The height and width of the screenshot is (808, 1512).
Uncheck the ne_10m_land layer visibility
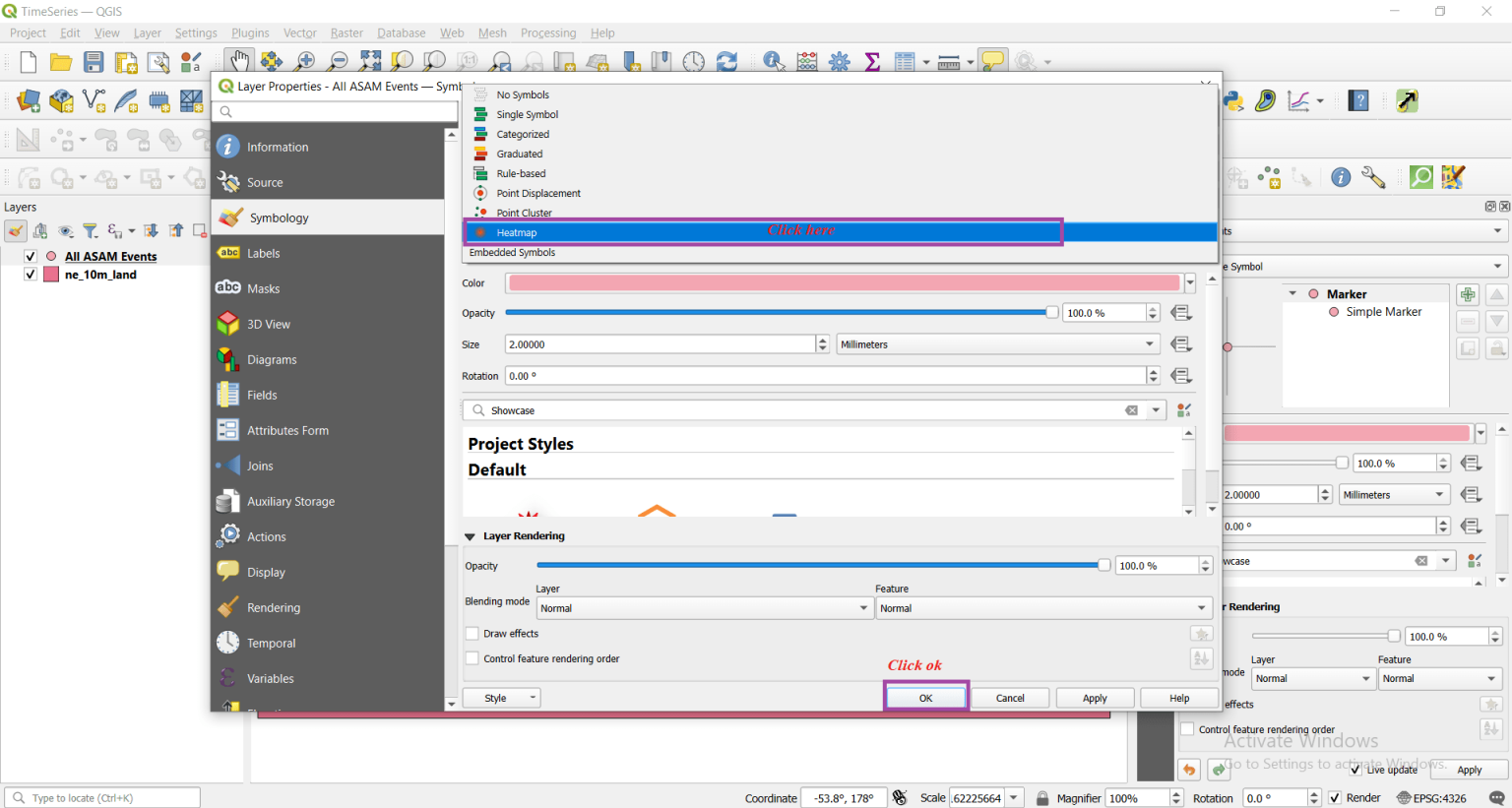(31, 275)
